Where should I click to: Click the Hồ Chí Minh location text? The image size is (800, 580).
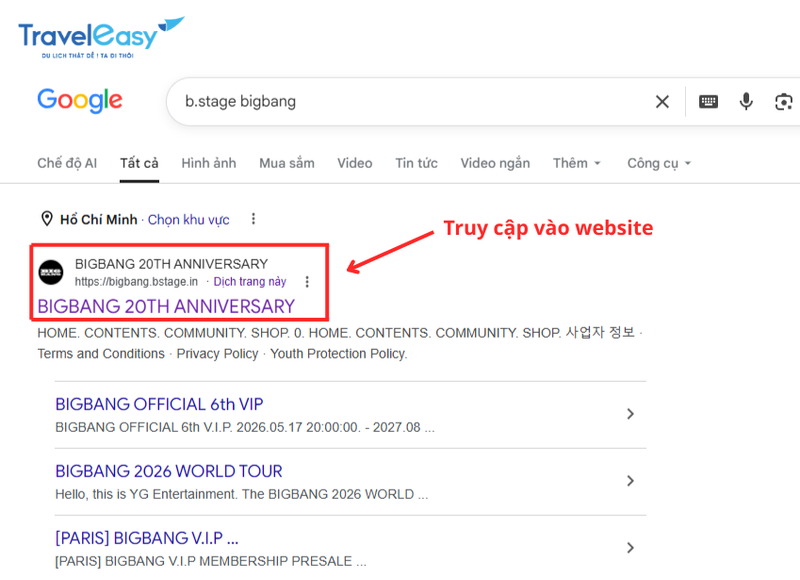[98, 220]
